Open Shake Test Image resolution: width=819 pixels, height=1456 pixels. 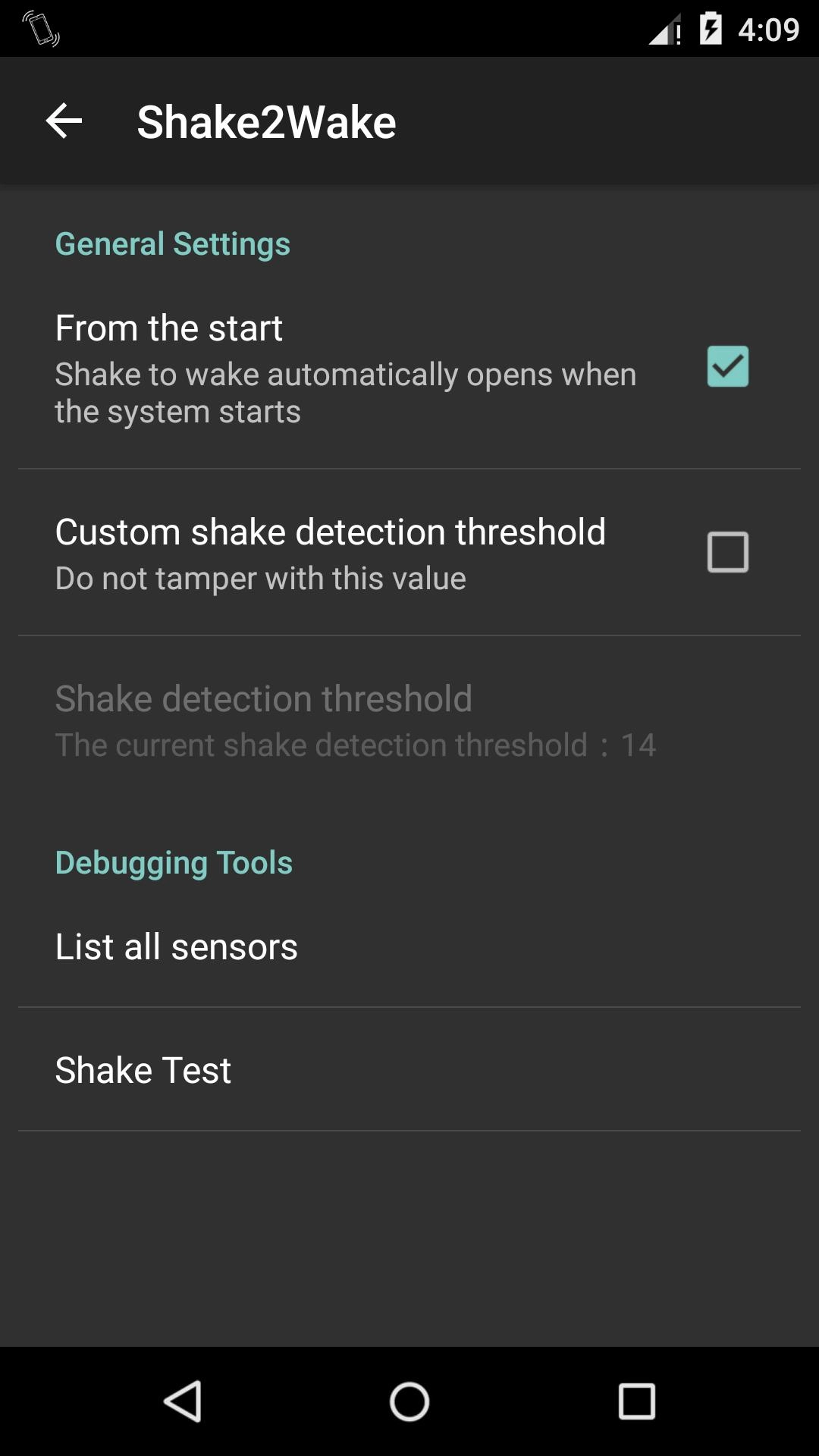point(143,1070)
